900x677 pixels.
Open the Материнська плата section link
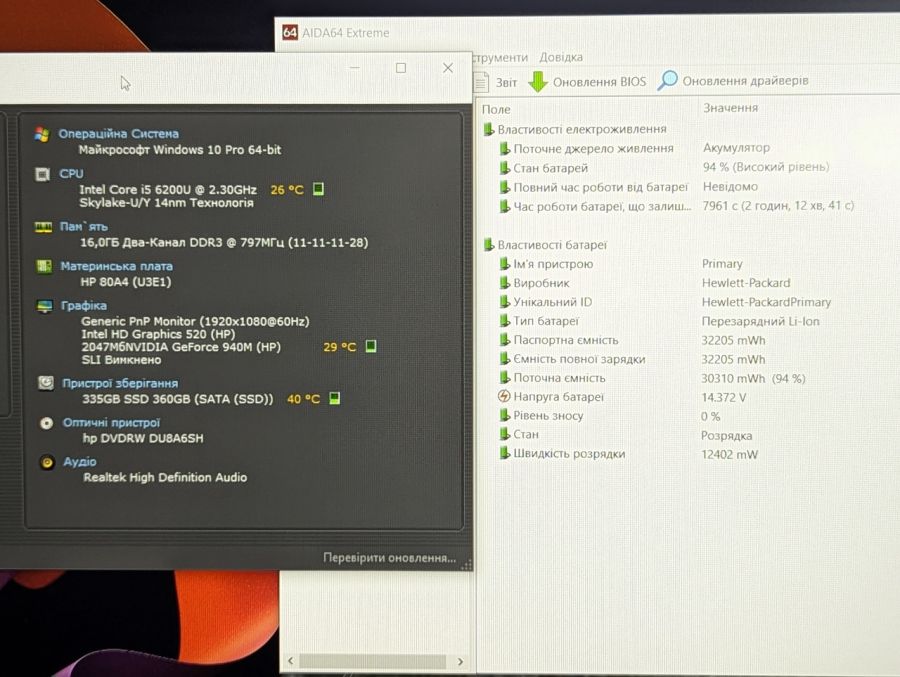click(117, 266)
